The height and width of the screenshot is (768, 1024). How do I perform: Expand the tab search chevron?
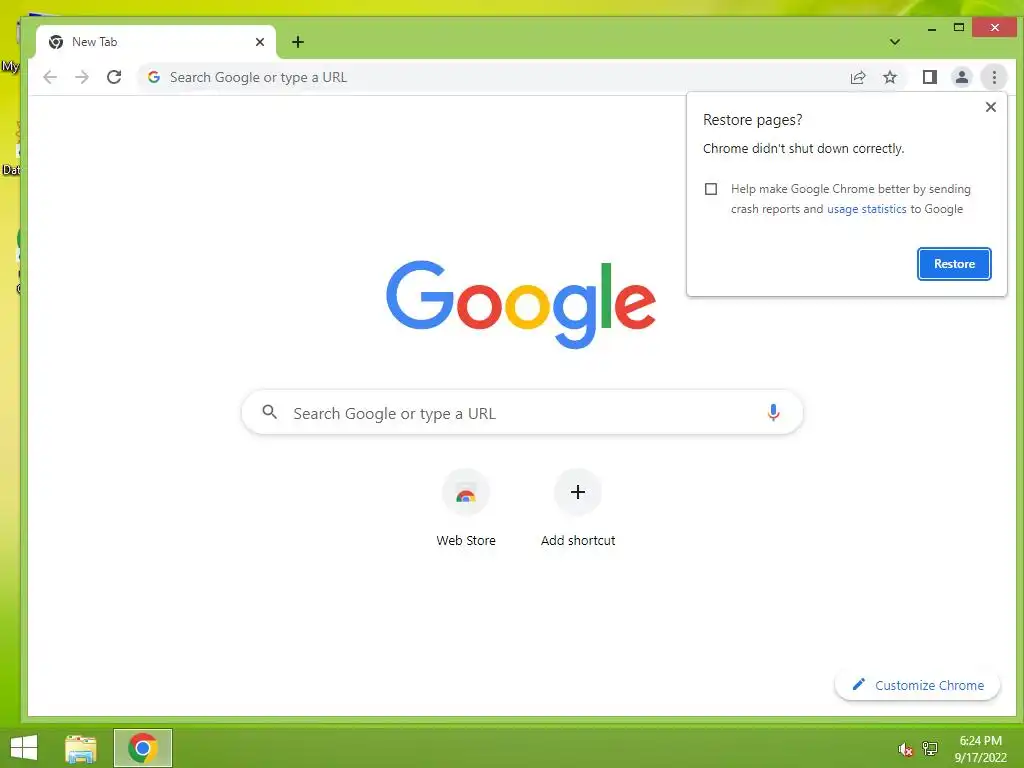895,42
